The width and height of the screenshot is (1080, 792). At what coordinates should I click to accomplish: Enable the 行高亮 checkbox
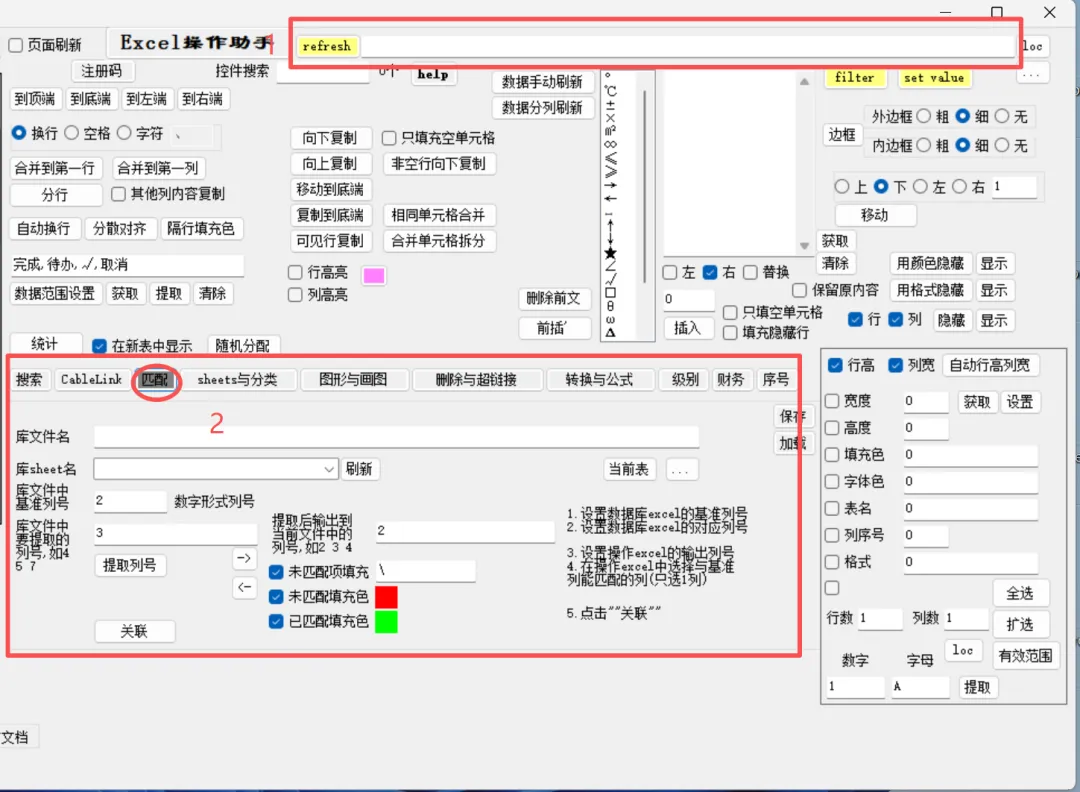[x=295, y=273]
